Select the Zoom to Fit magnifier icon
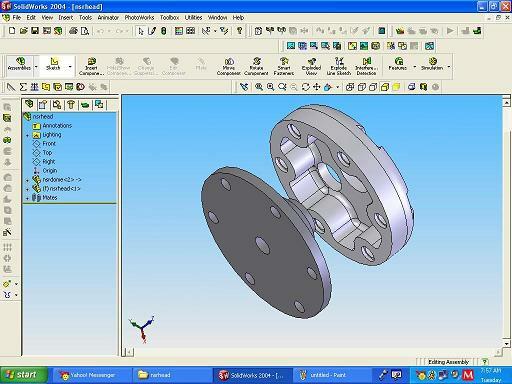Screen dimensions: 512x384 tap(259, 87)
